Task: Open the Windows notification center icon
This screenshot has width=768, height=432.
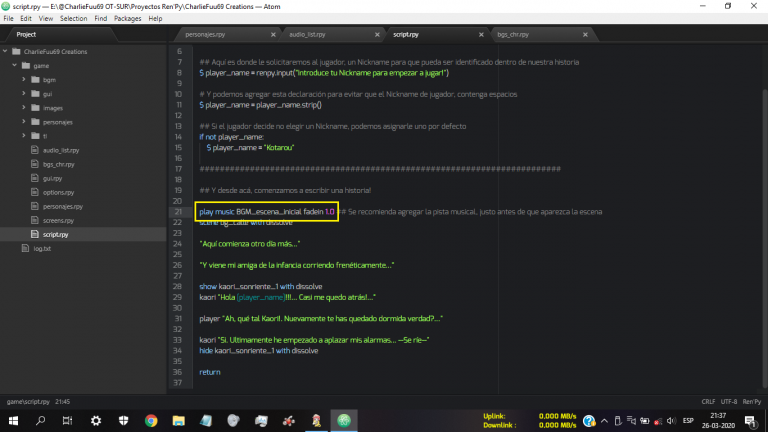Action: (750, 420)
